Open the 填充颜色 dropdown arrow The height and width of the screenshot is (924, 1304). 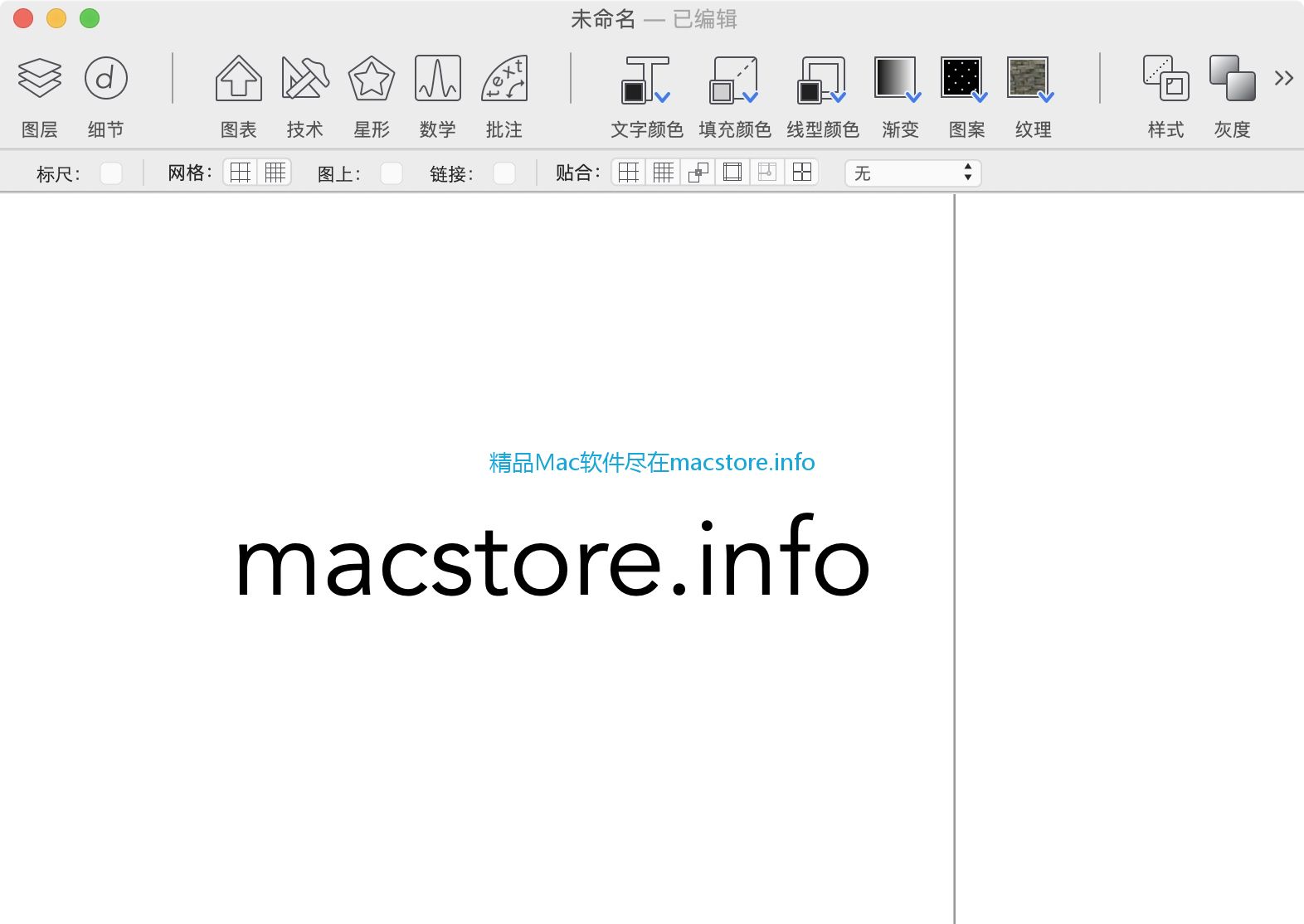(x=751, y=97)
